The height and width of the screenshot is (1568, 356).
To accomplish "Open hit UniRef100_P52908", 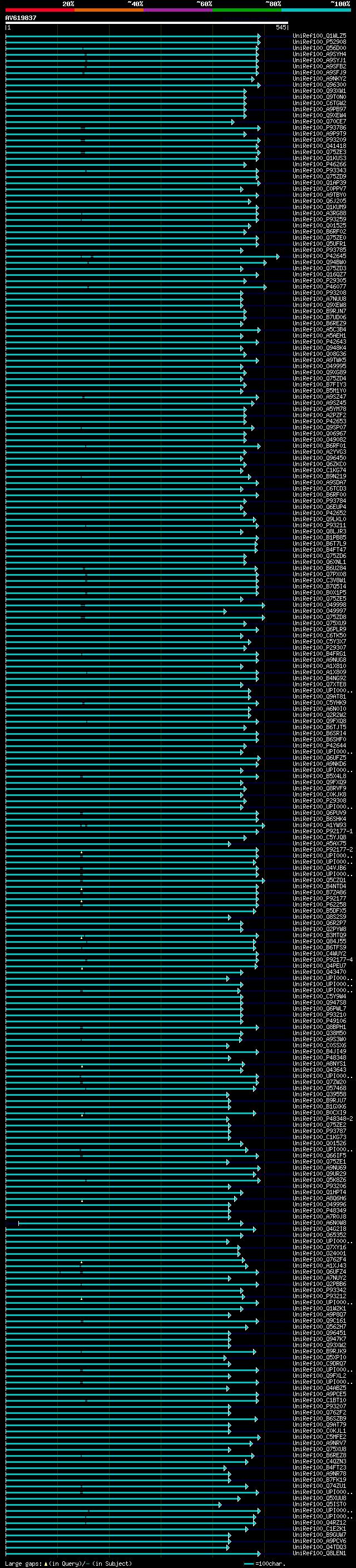I will click(x=319, y=42).
